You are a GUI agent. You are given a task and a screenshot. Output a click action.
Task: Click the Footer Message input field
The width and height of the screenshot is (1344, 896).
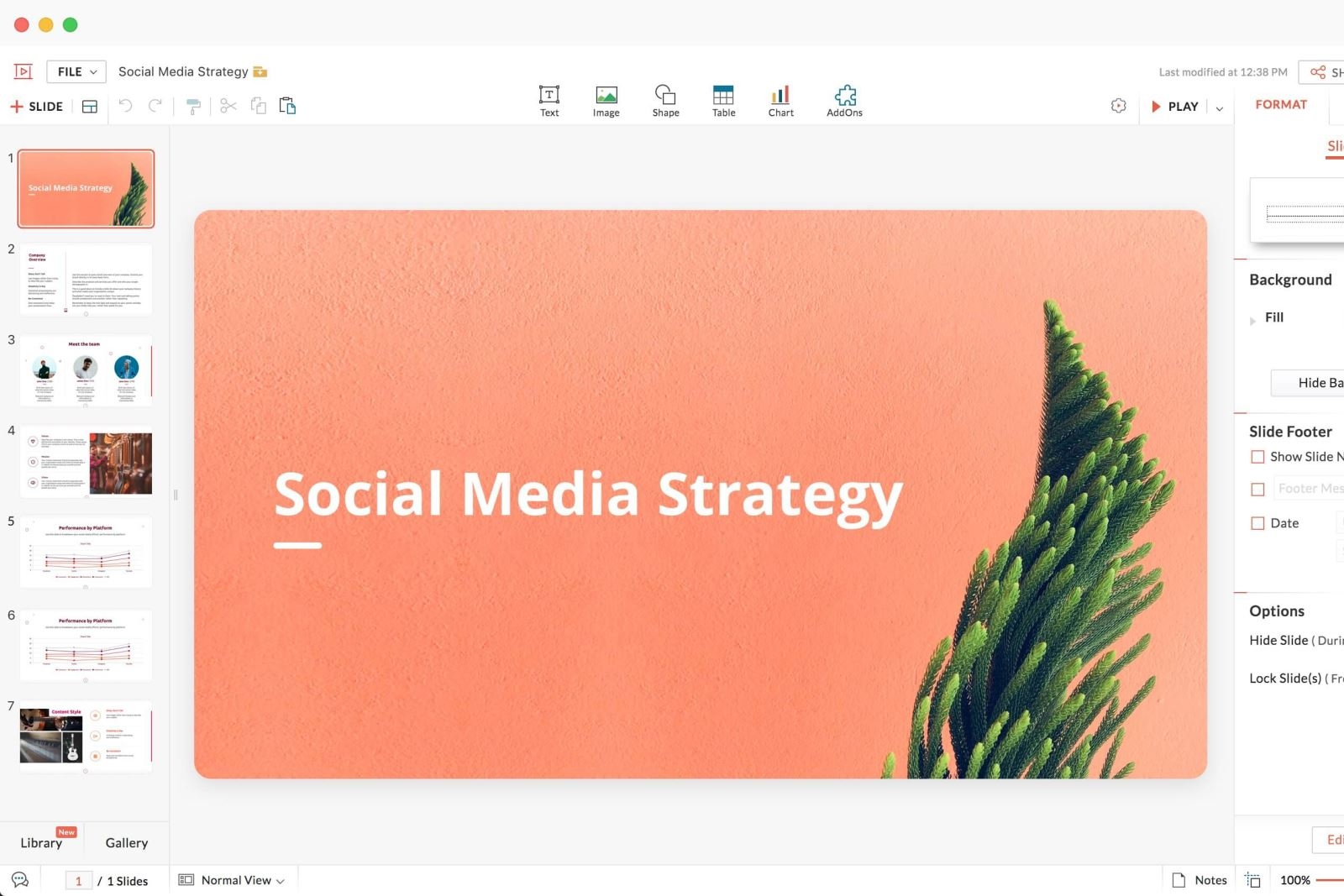click(x=1308, y=489)
